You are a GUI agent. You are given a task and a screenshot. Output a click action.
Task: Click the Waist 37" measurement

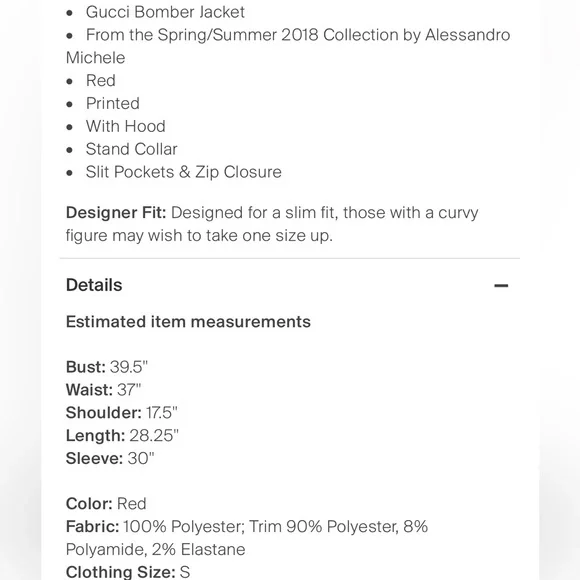click(103, 390)
